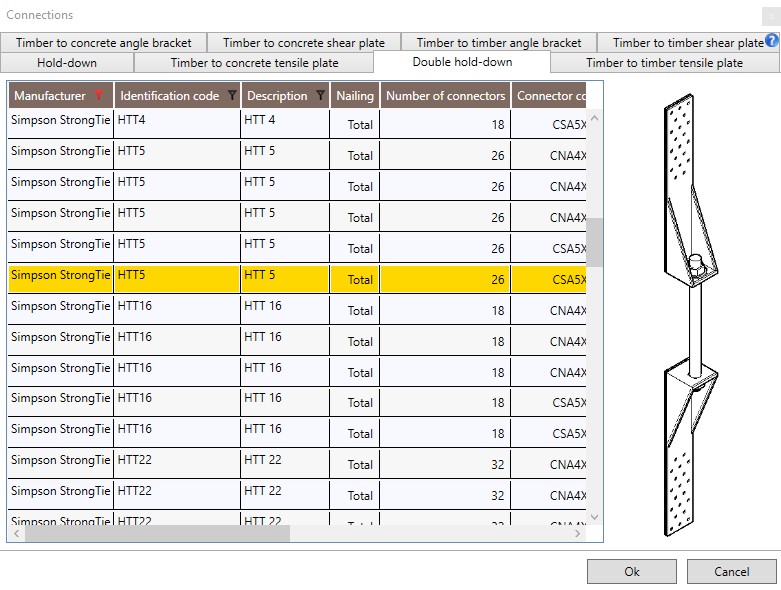
Task: Select the horizontal scrollbar thumb of the table
Action: click(157, 533)
